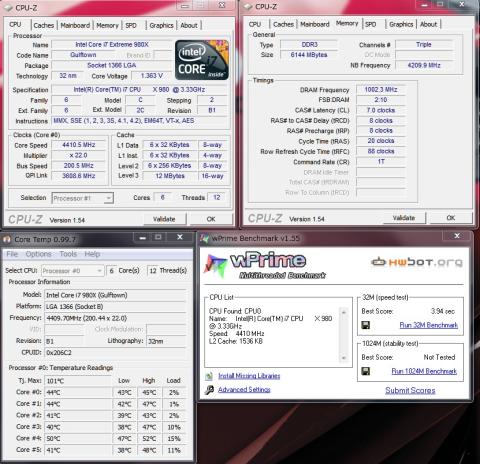Open About tab in left CPU-Z window
Image resolution: width=480 pixels, height=464 pixels.
tap(189, 25)
